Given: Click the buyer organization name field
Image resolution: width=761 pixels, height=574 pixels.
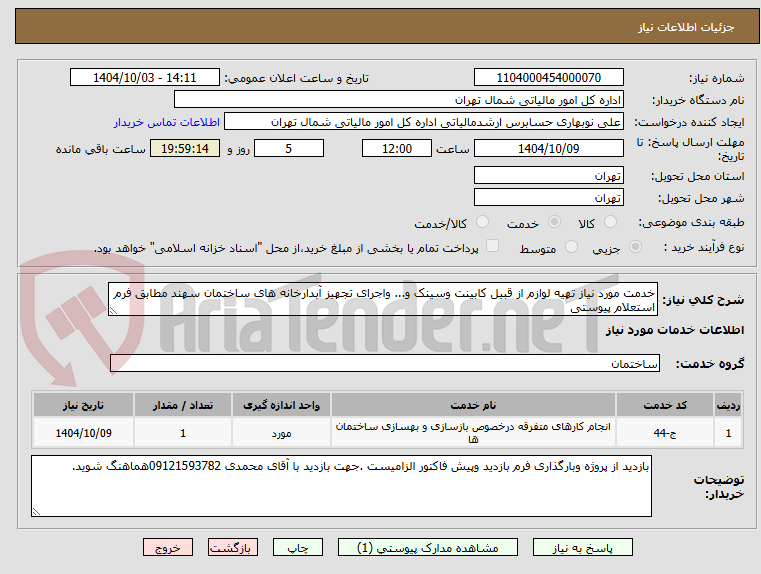Looking at the screenshot, I should click(x=398, y=99).
